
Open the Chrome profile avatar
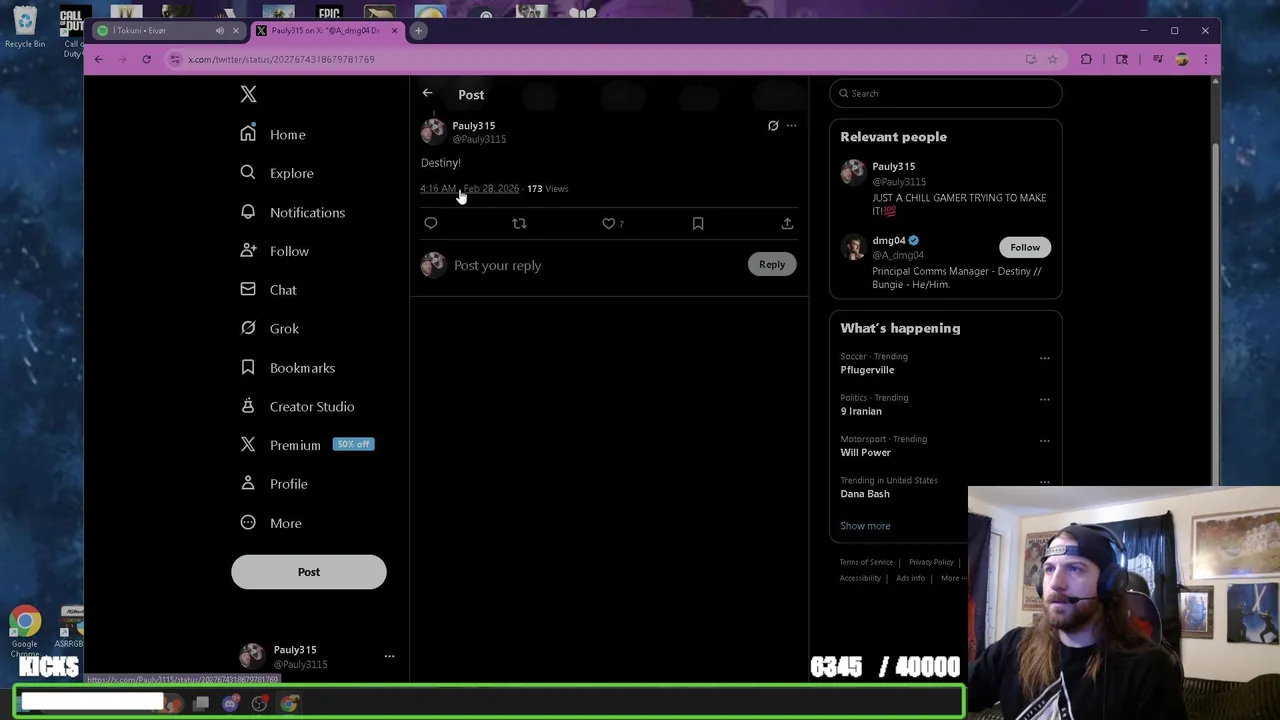point(1182,59)
